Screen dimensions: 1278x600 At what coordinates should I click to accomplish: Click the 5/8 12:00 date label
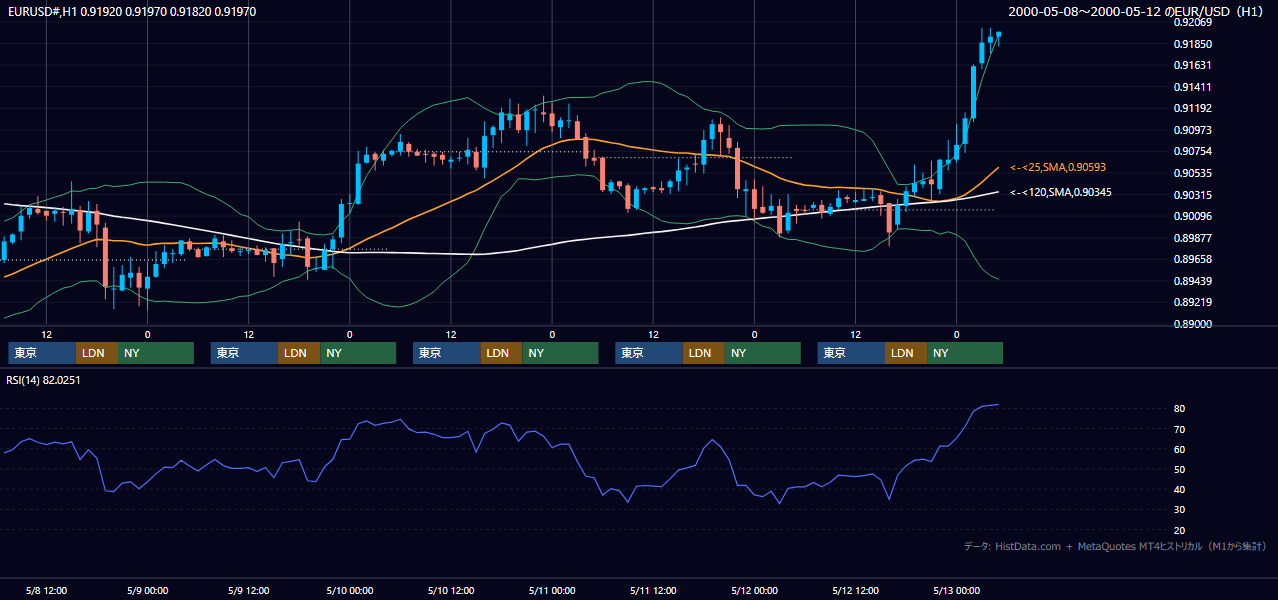click(45, 590)
